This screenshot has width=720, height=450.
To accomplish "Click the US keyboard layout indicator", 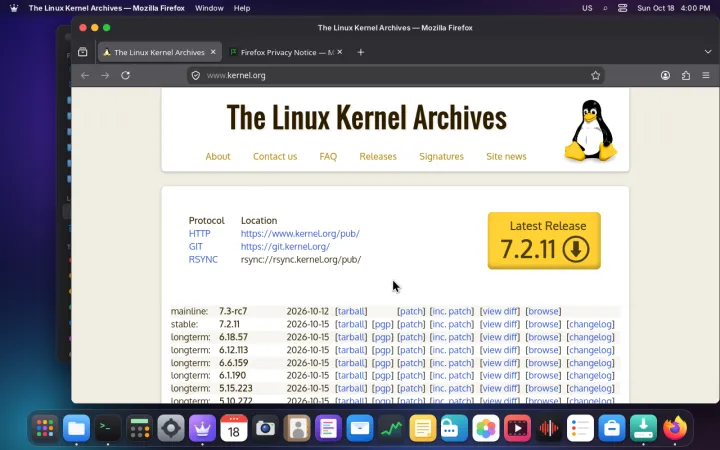I will coord(587,8).
